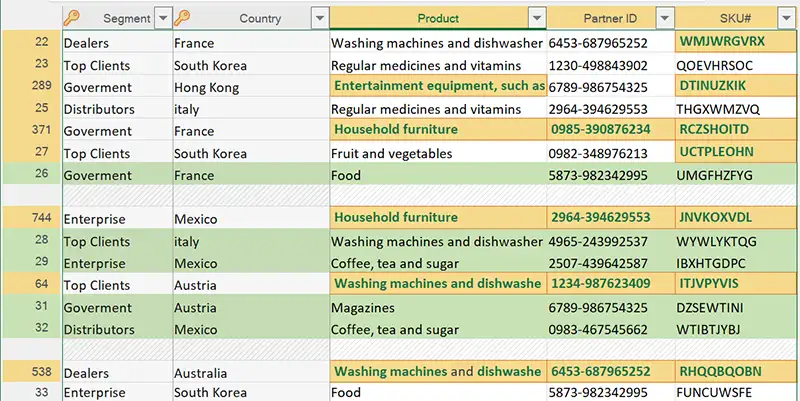Click Partner ID 1230-498843902 cell
Image resolution: width=800 pixels, height=401 pixels.
pyautogui.click(x=611, y=65)
